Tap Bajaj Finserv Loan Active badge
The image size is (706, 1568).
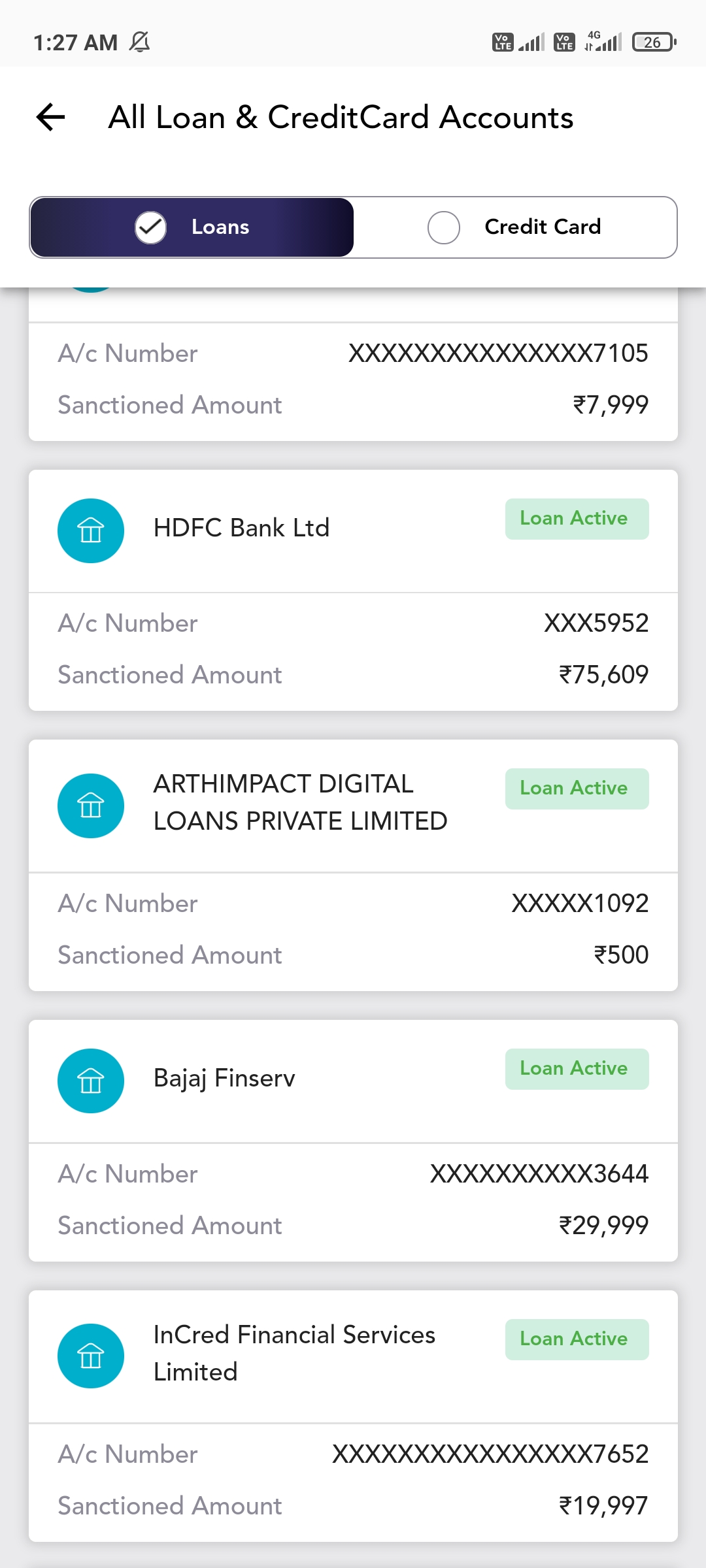(577, 1069)
